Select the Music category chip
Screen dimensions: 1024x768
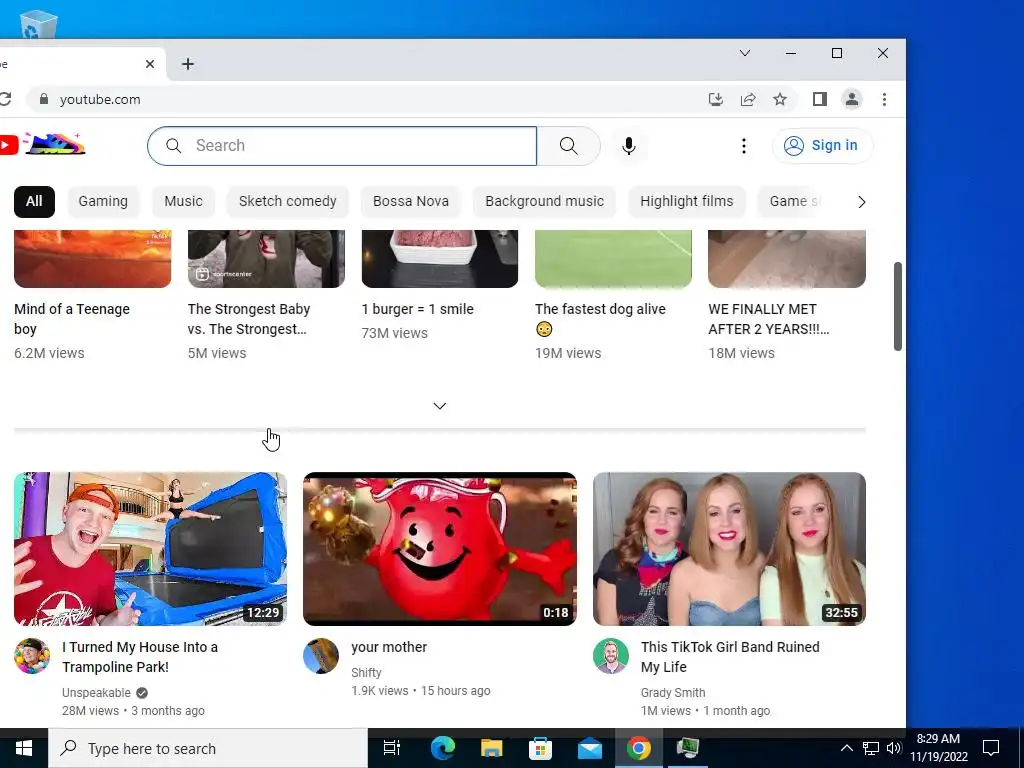(x=184, y=201)
